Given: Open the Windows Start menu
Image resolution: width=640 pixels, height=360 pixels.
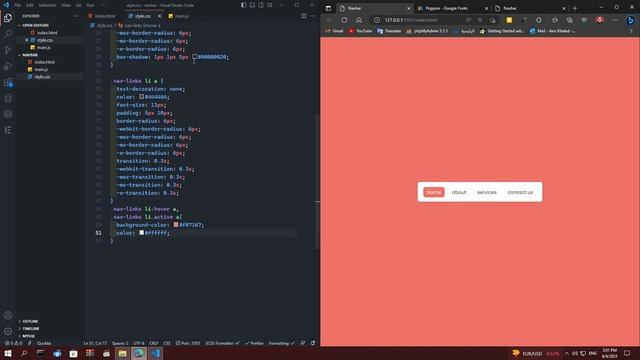Looking at the screenshot, I should (8, 353).
